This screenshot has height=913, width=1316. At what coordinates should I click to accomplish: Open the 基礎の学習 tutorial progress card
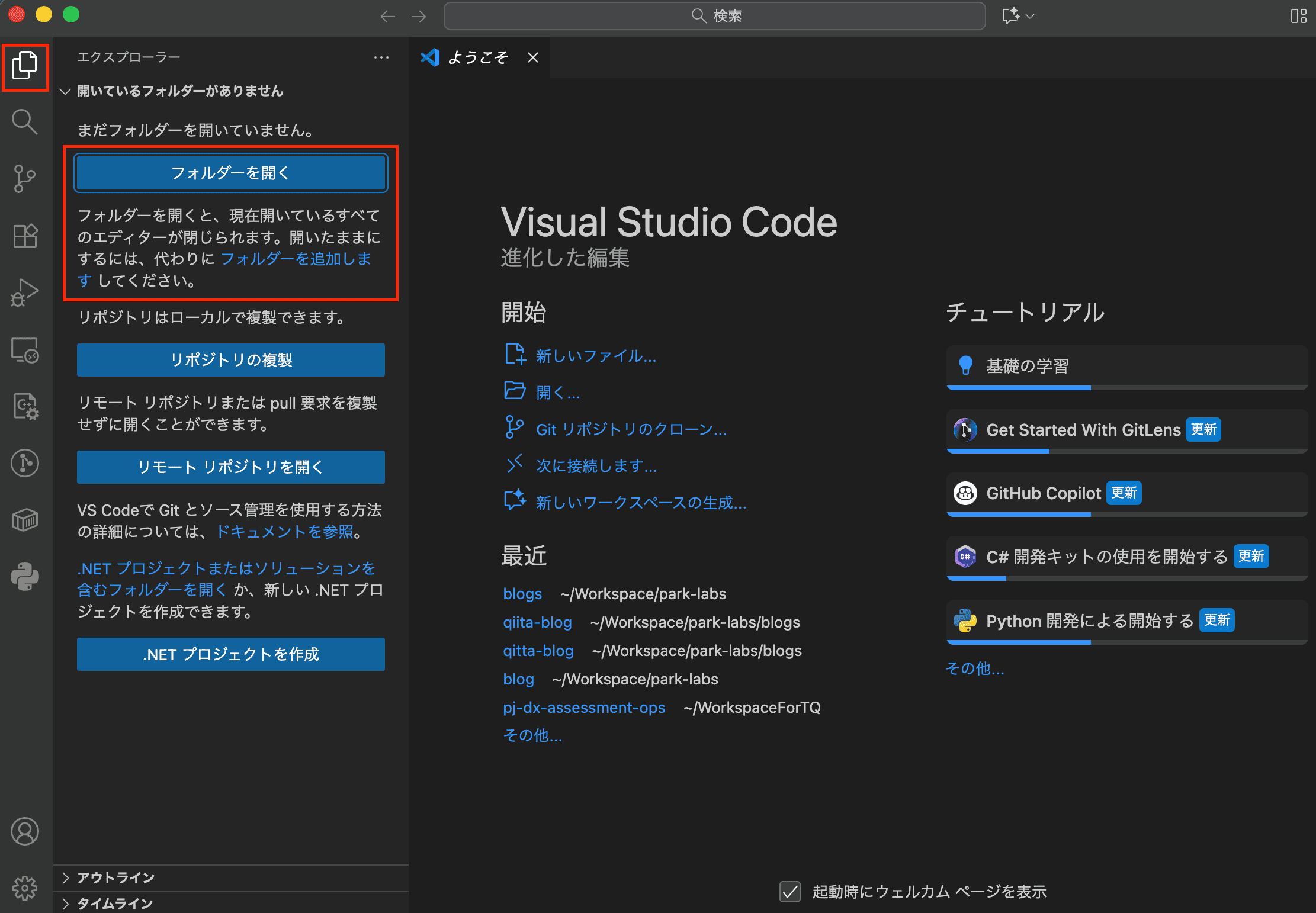pos(1126,366)
